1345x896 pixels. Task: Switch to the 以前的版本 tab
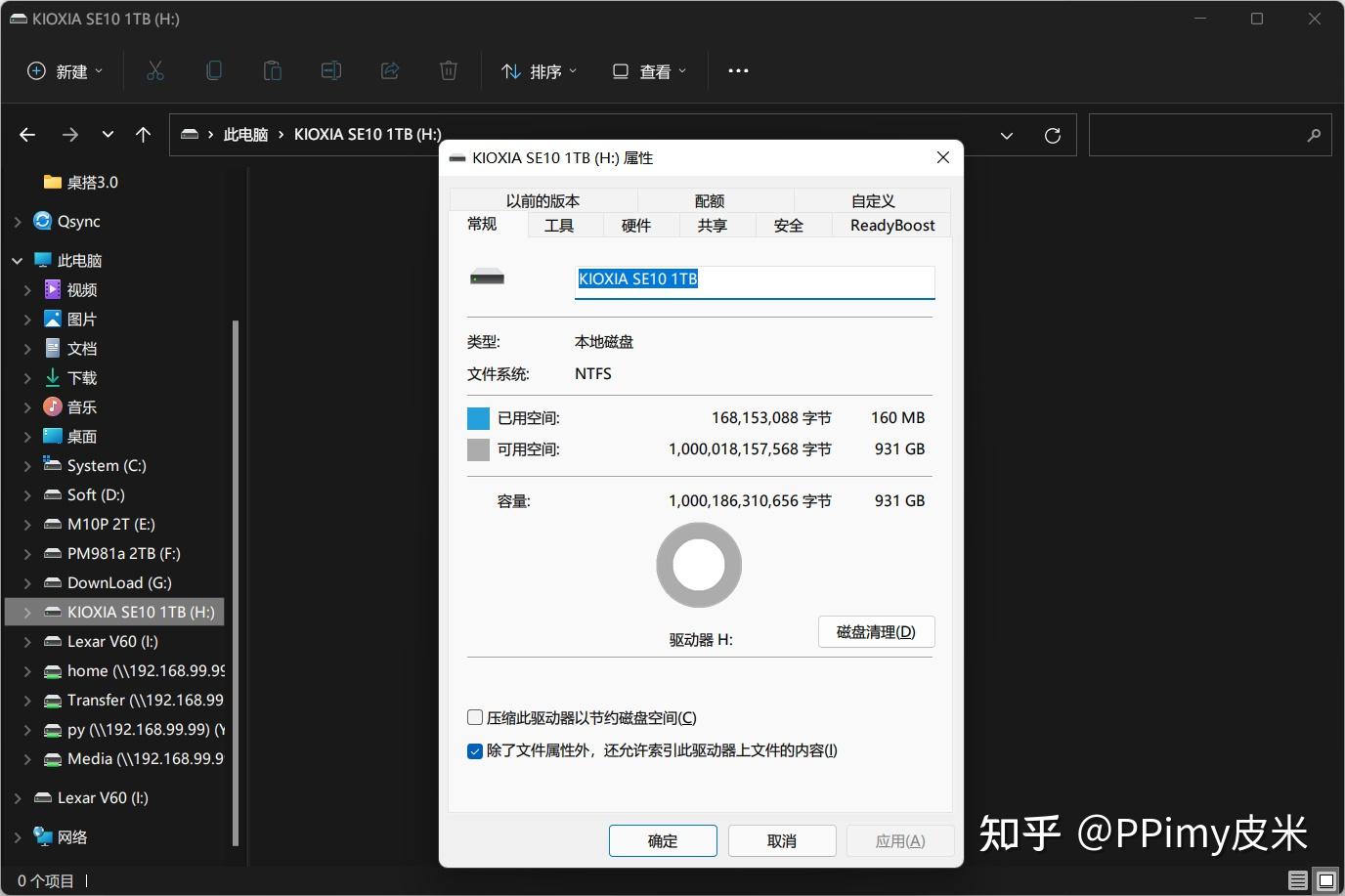543,200
